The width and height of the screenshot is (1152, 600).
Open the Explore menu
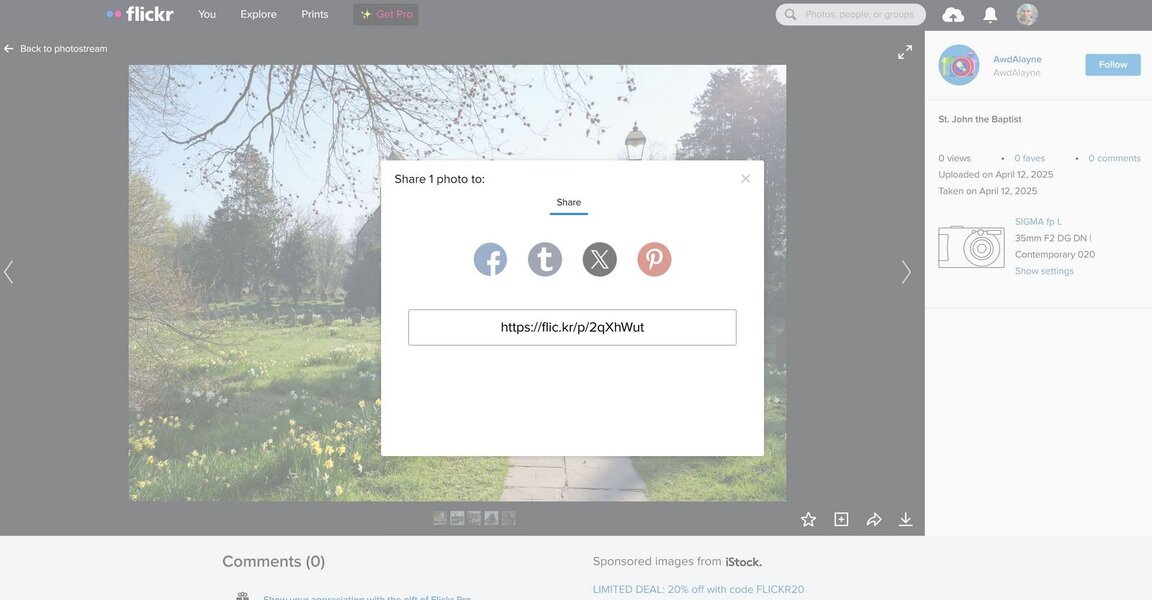pyautogui.click(x=258, y=15)
